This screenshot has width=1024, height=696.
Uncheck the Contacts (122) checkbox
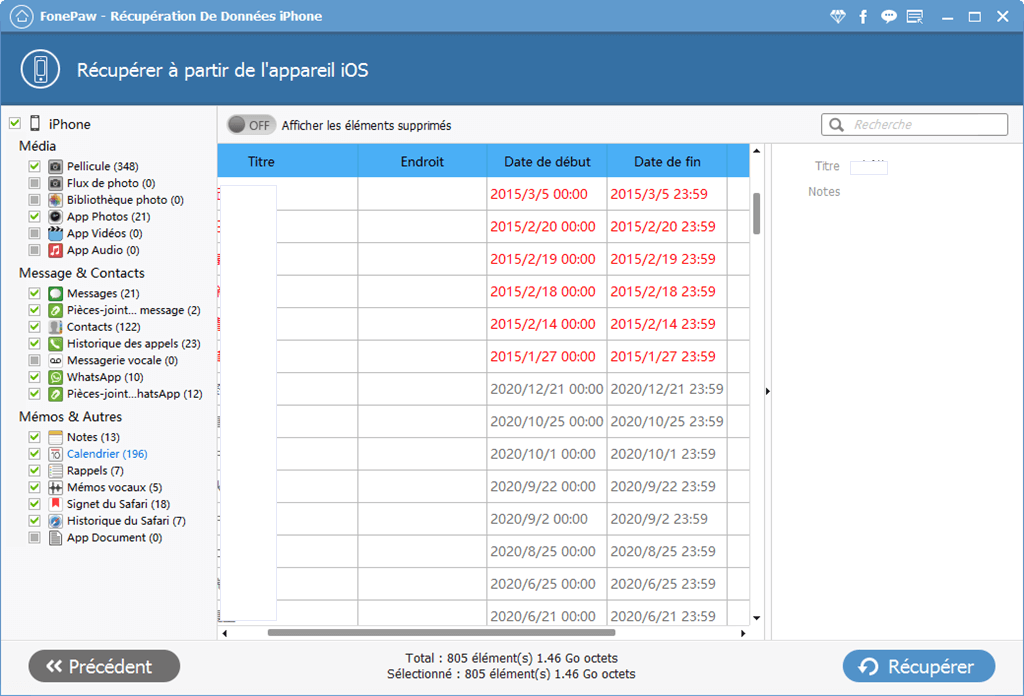(35, 327)
